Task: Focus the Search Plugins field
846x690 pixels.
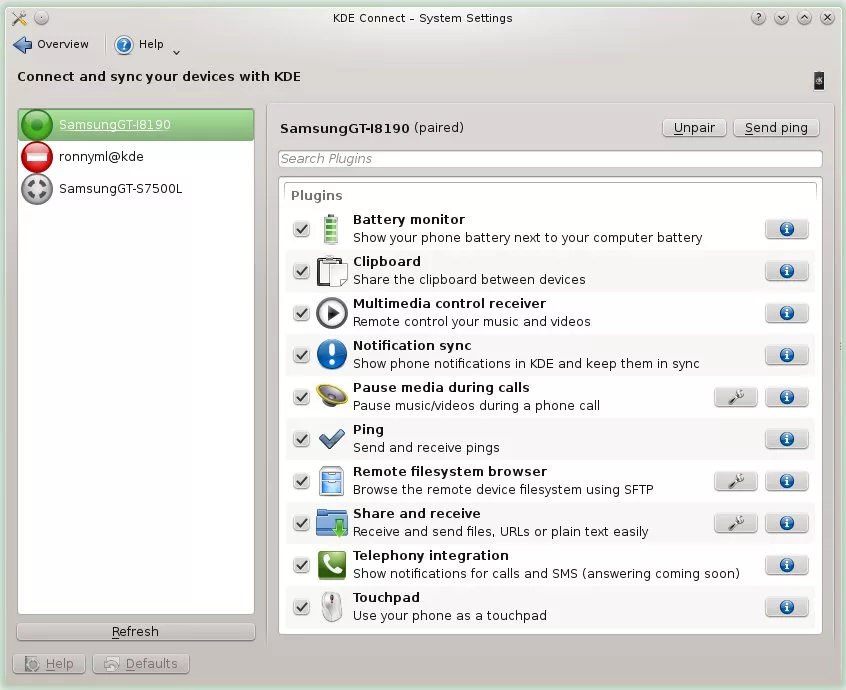Action: coord(550,159)
